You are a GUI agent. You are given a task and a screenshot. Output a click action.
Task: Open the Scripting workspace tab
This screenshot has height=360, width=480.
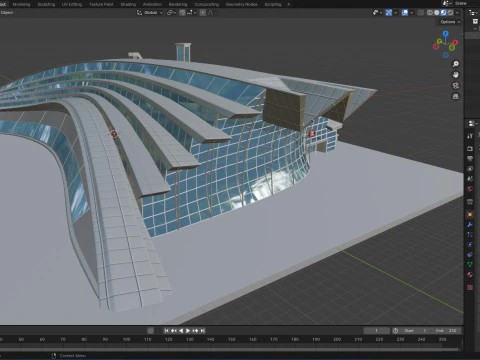pos(273,4)
